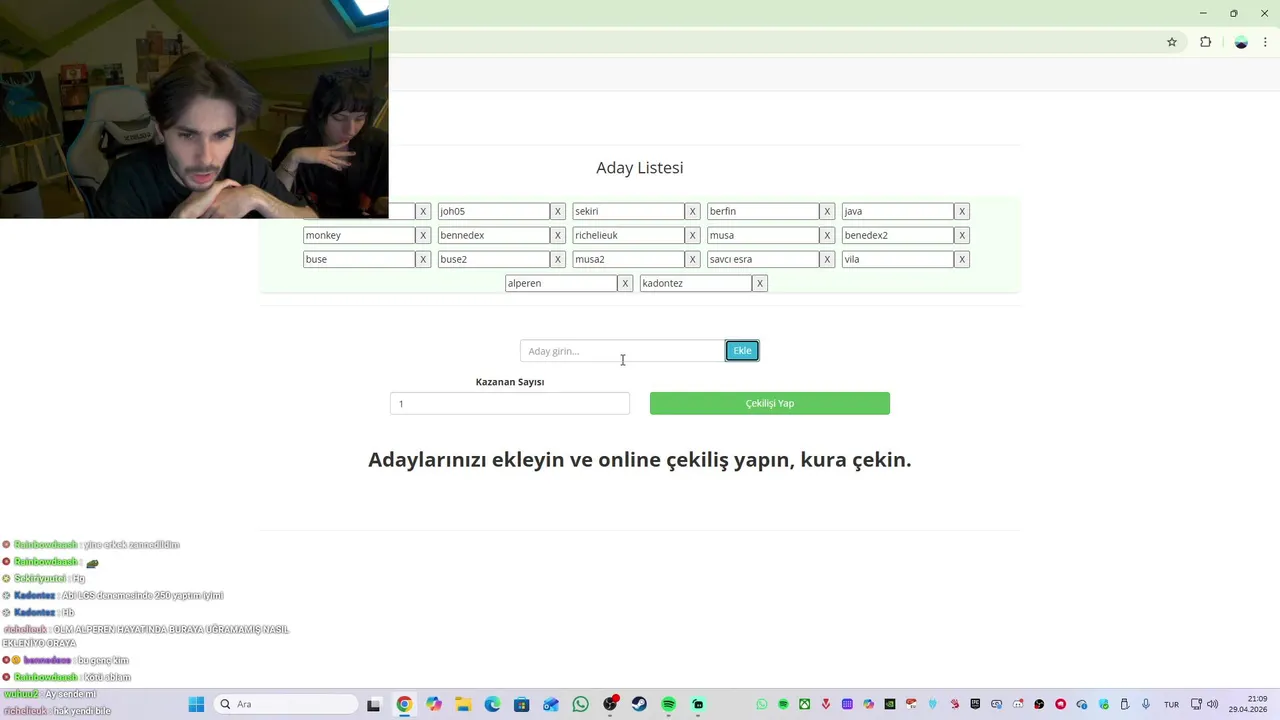This screenshot has height=720, width=1280.
Task: Click the taskbar Ara search box
Action: 285,704
